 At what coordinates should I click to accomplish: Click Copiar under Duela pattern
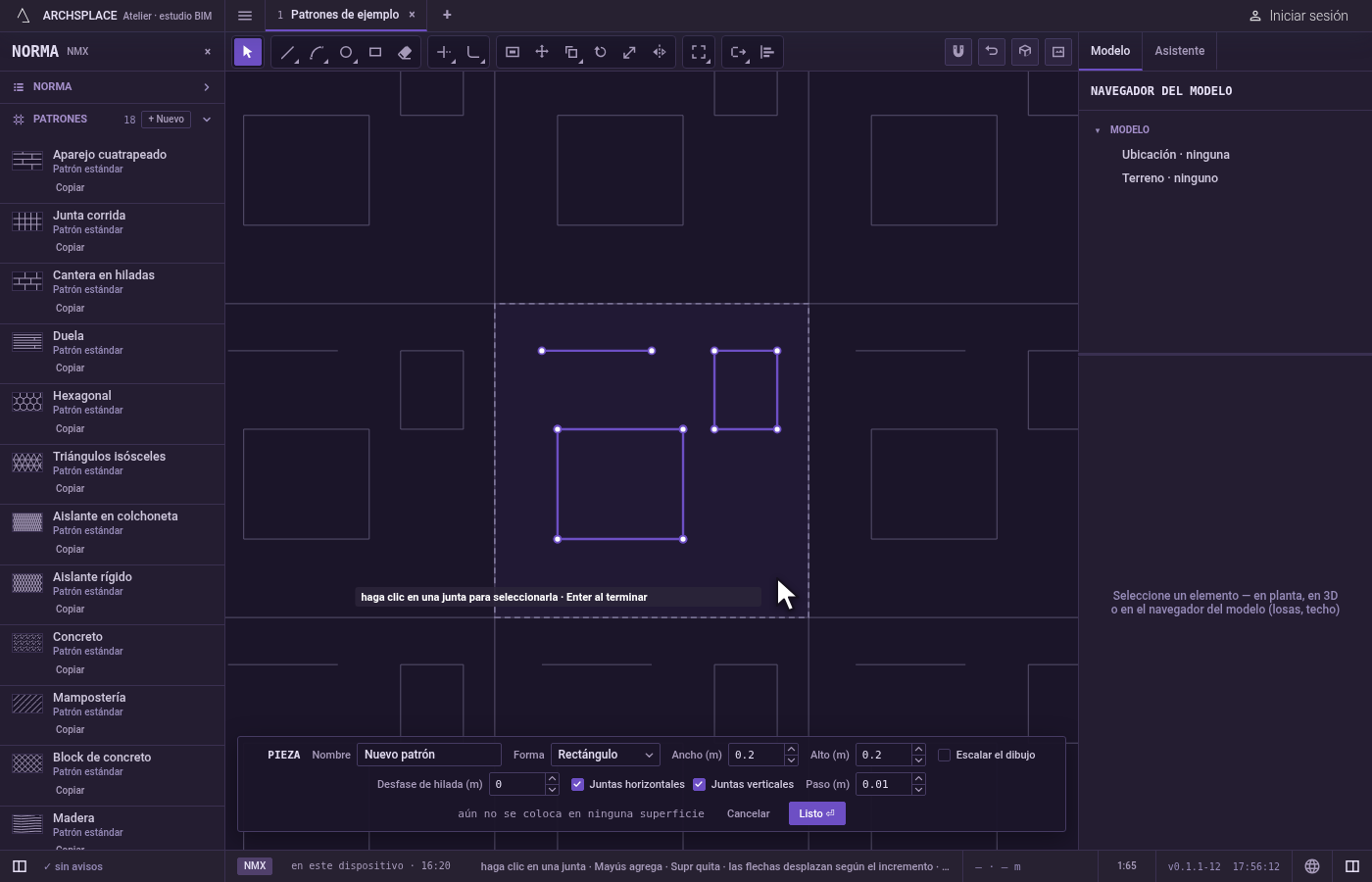tap(70, 368)
